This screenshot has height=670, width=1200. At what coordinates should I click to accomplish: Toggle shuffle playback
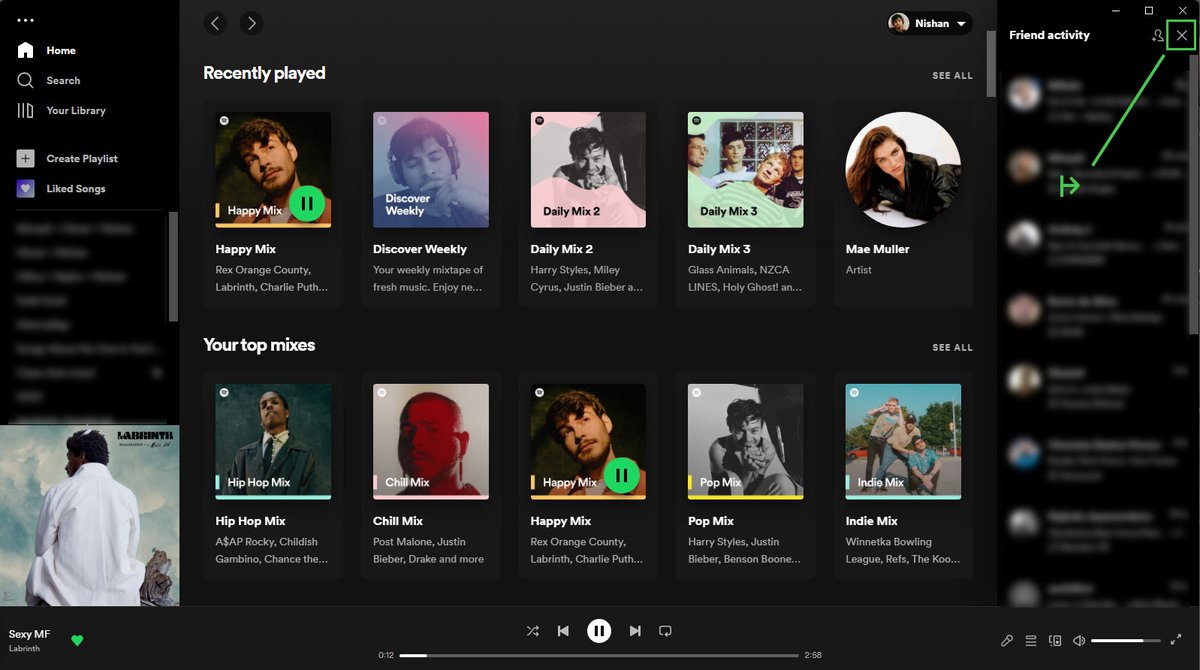click(532, 631)
